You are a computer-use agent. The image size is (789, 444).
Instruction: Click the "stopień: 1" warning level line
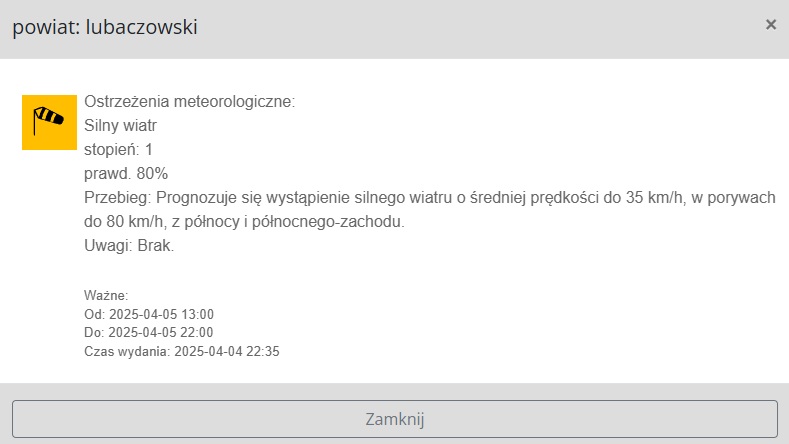point(118,150)
